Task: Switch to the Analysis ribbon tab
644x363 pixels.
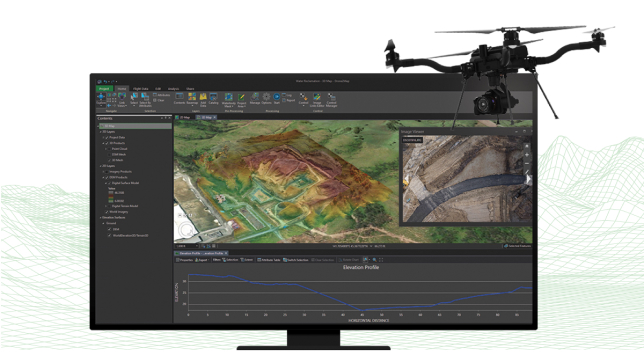Action: (173, 89)
